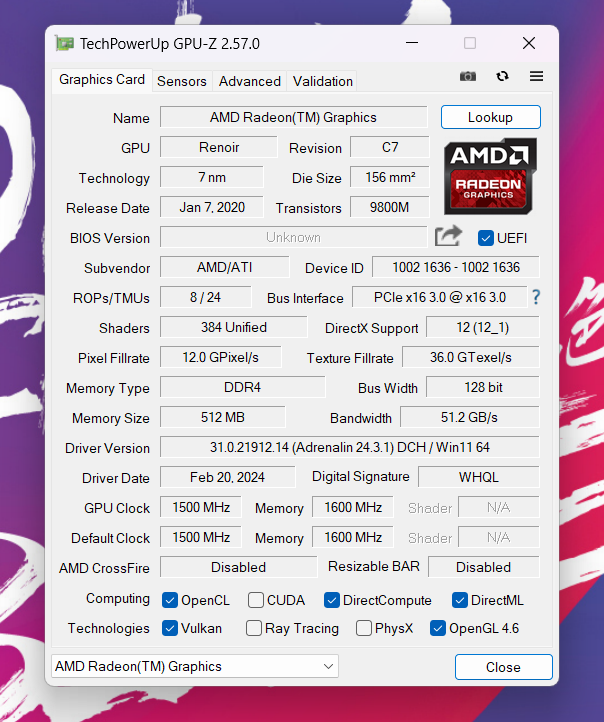The image size is (604, 722).
Task: Click the Computing label
Action: pyautogui.click(x=118, y=598)
